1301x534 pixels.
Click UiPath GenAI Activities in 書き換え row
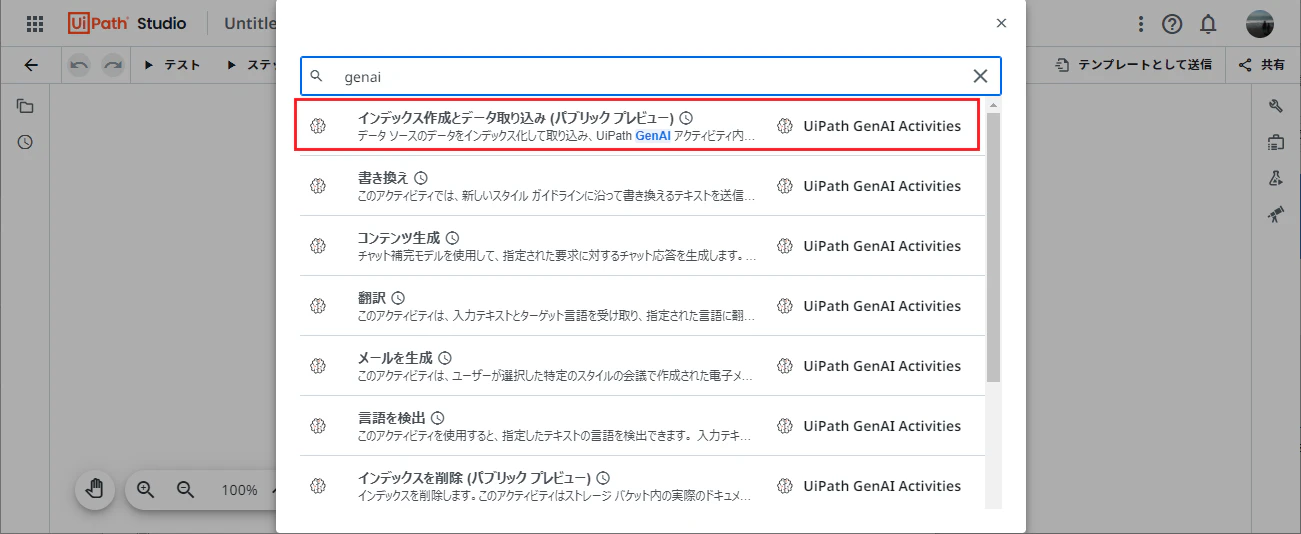click(x=882, y=186)
